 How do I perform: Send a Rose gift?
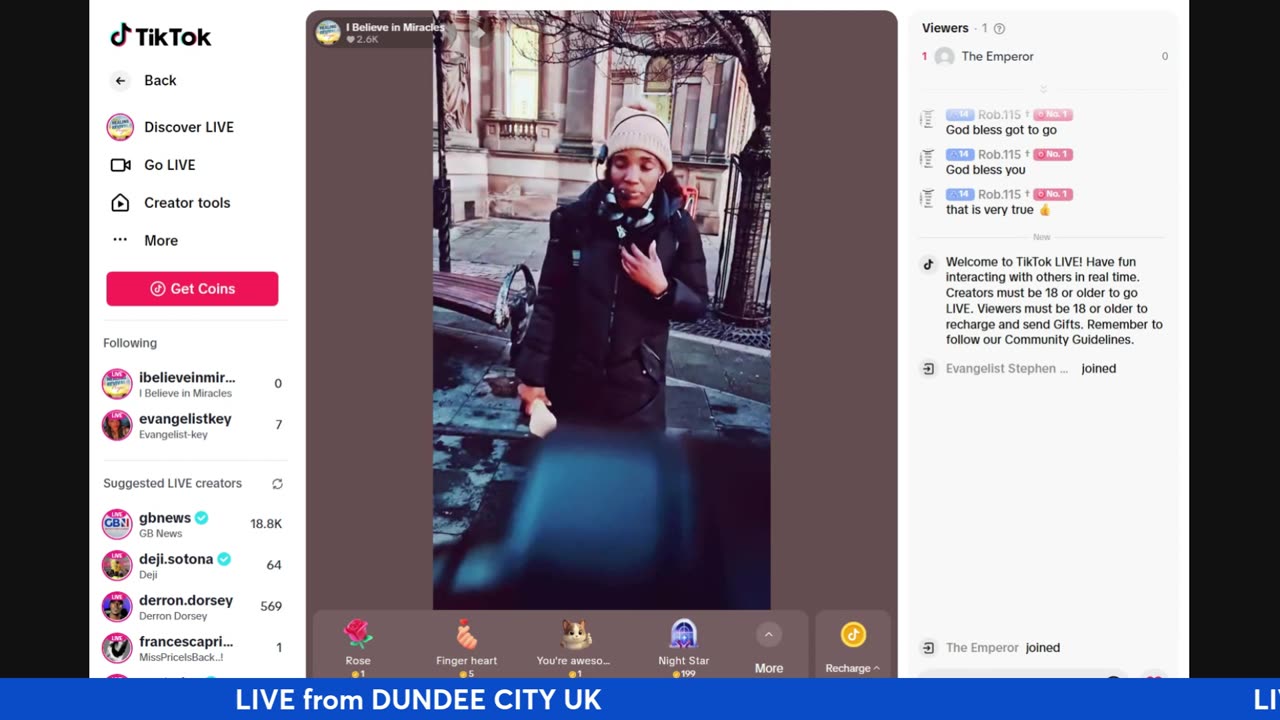(358, 647)
